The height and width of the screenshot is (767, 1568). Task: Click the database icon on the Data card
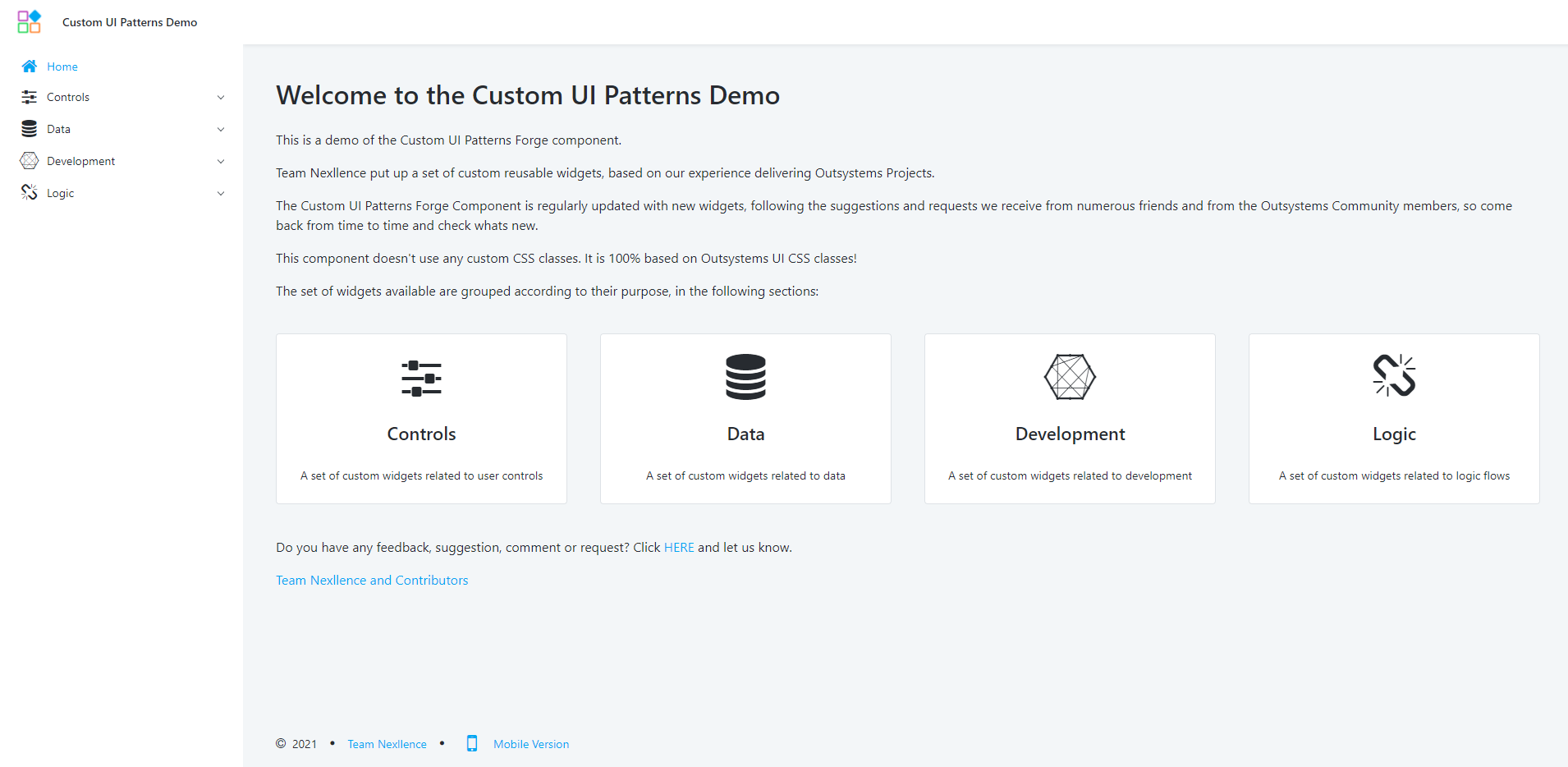pos(745,378)
